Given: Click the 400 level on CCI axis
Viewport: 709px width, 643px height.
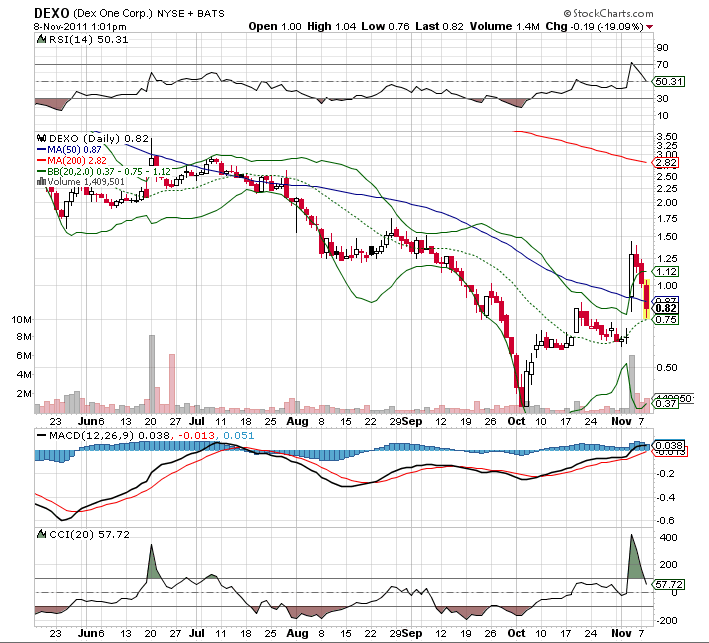Looking at the screenshot, I should click(x=669, y=538).
